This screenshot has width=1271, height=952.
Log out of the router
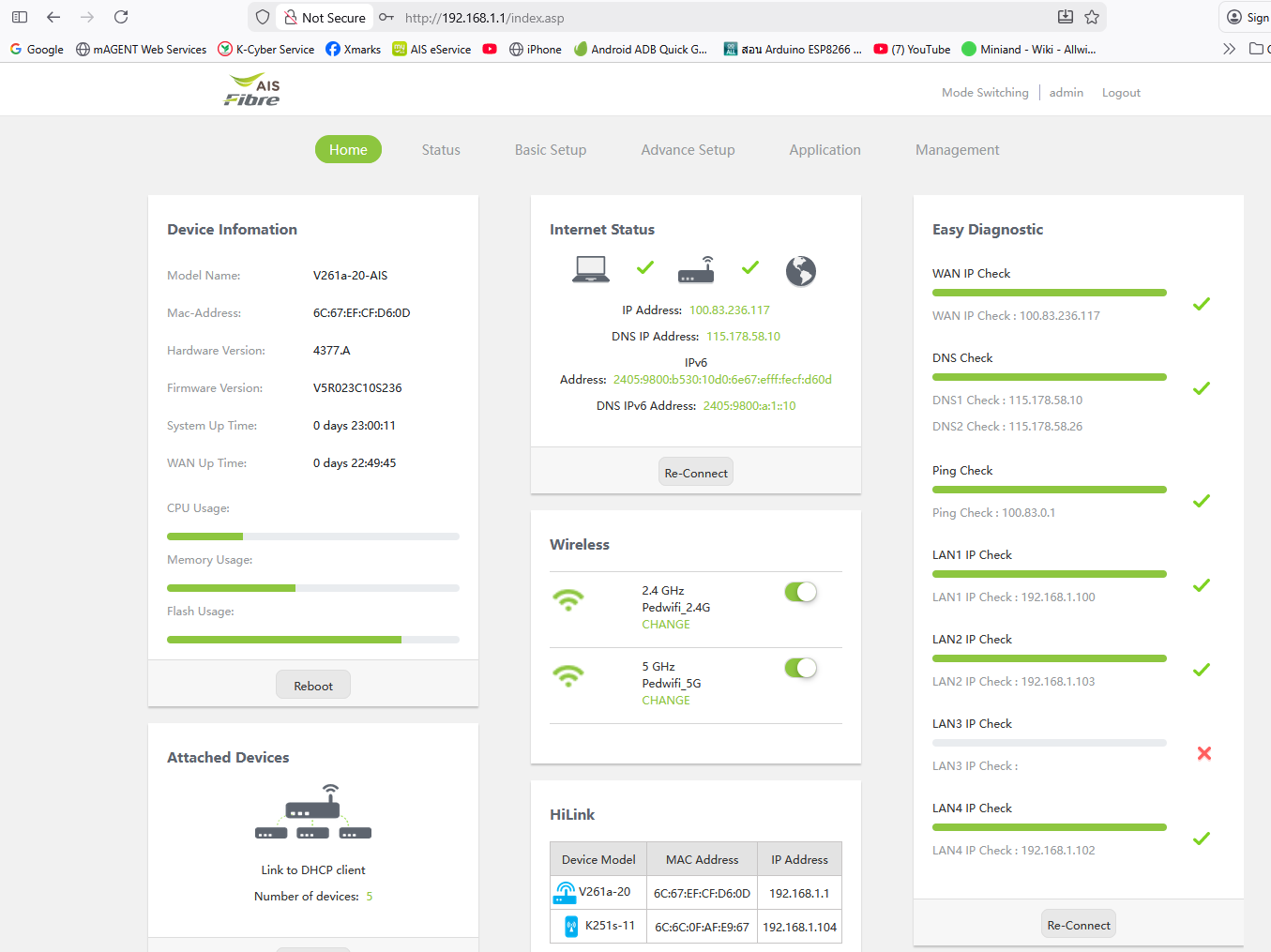click(1121, 93)
